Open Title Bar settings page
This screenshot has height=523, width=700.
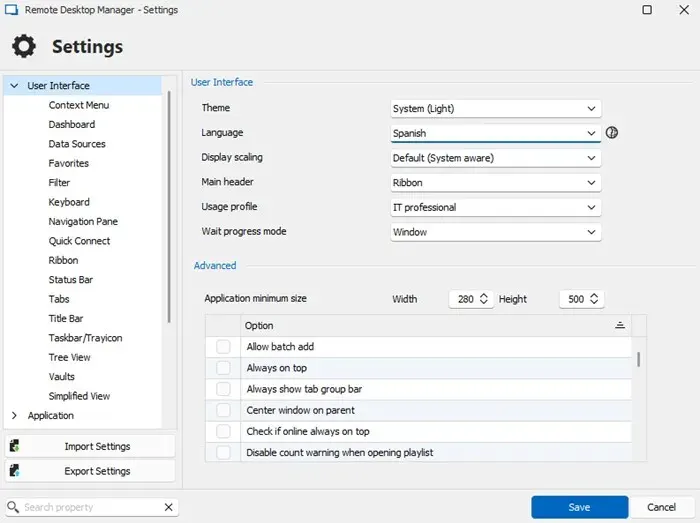click(x=66, y=319)
